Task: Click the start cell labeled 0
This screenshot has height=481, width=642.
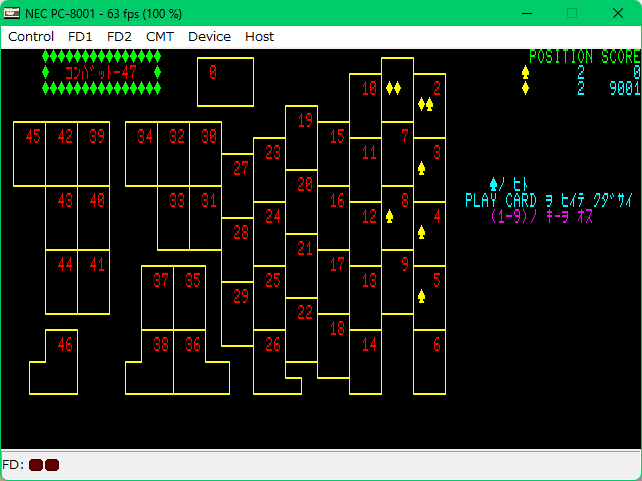Action: point(225,82)
